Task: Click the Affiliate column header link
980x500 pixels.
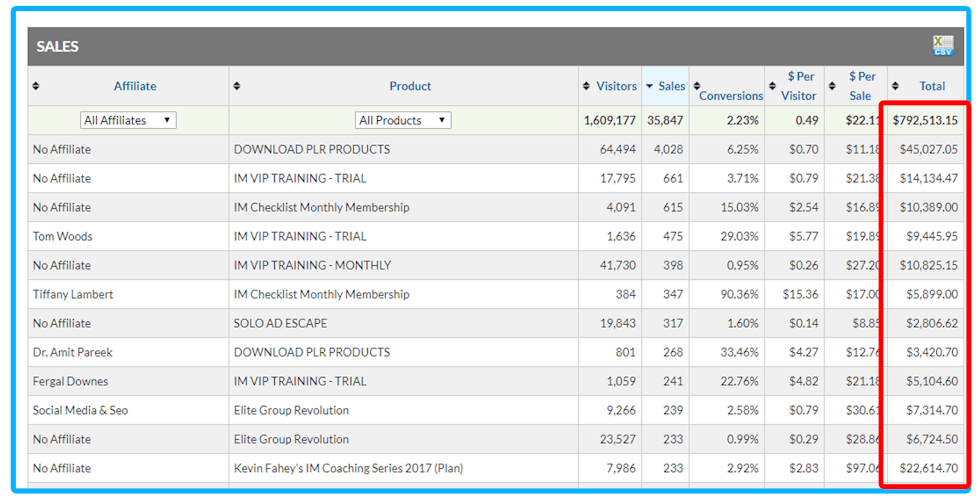Action: [x=135, y=86]
